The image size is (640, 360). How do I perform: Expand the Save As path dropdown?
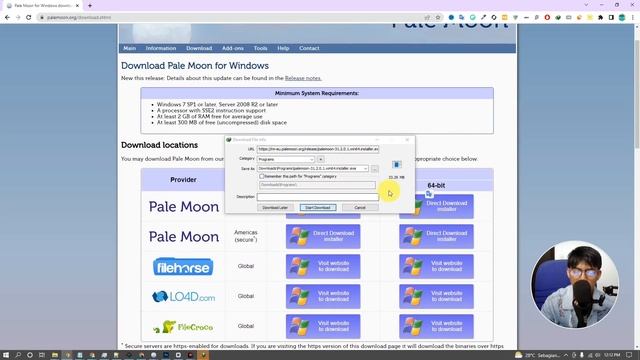[x=365, y=169]
